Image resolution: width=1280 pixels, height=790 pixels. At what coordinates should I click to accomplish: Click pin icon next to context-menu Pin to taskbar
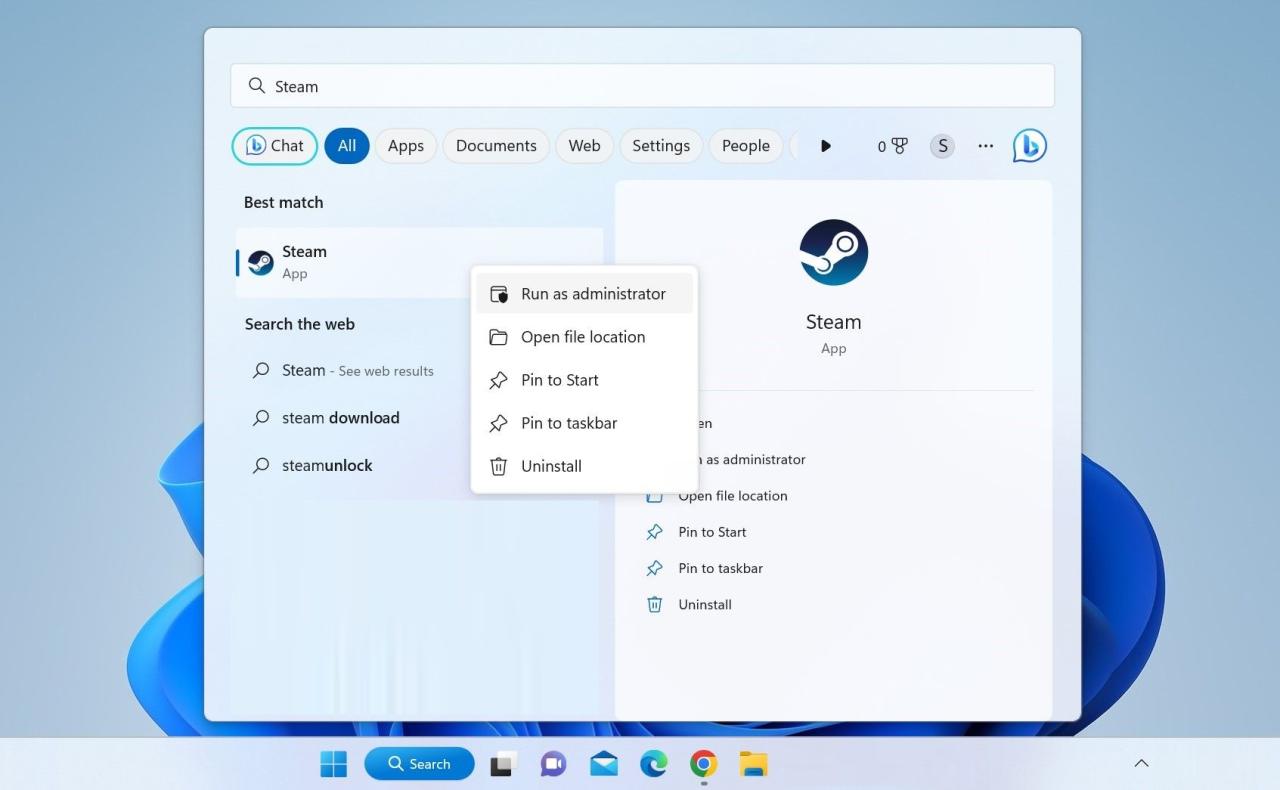tap(498, 423)
